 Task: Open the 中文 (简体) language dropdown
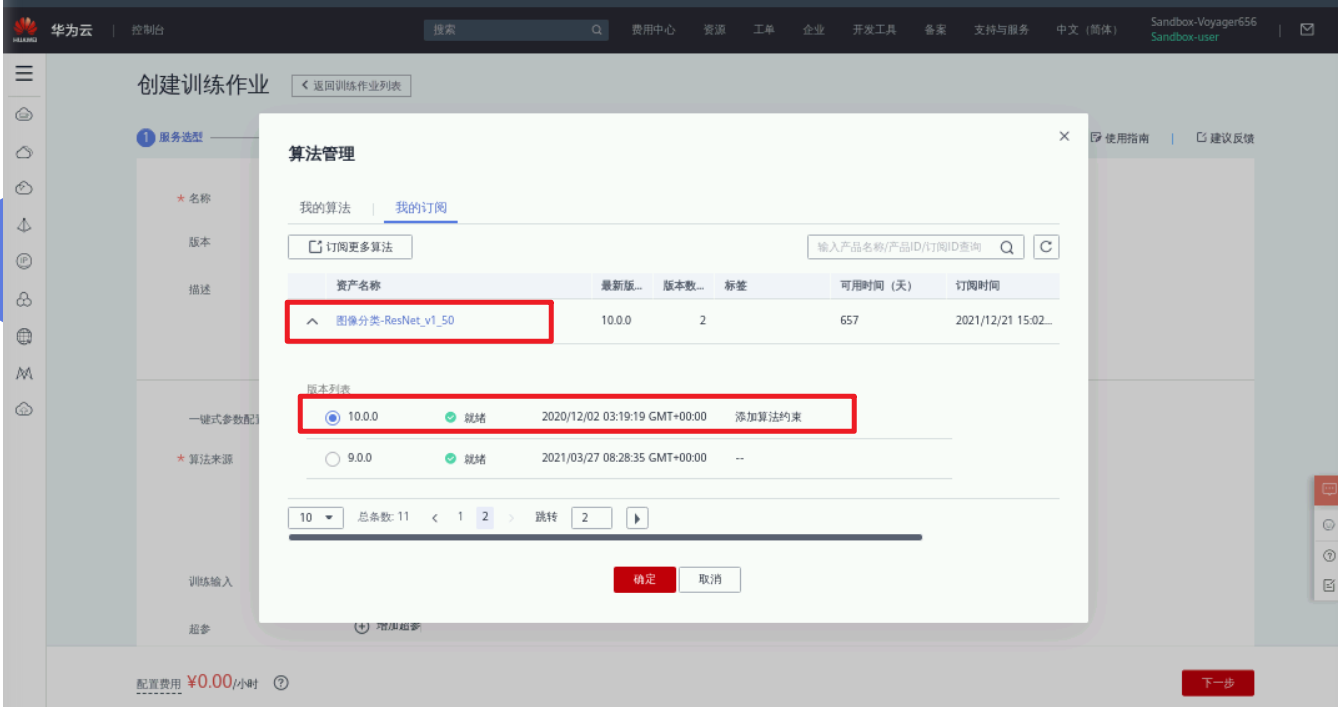(1087, 30)
